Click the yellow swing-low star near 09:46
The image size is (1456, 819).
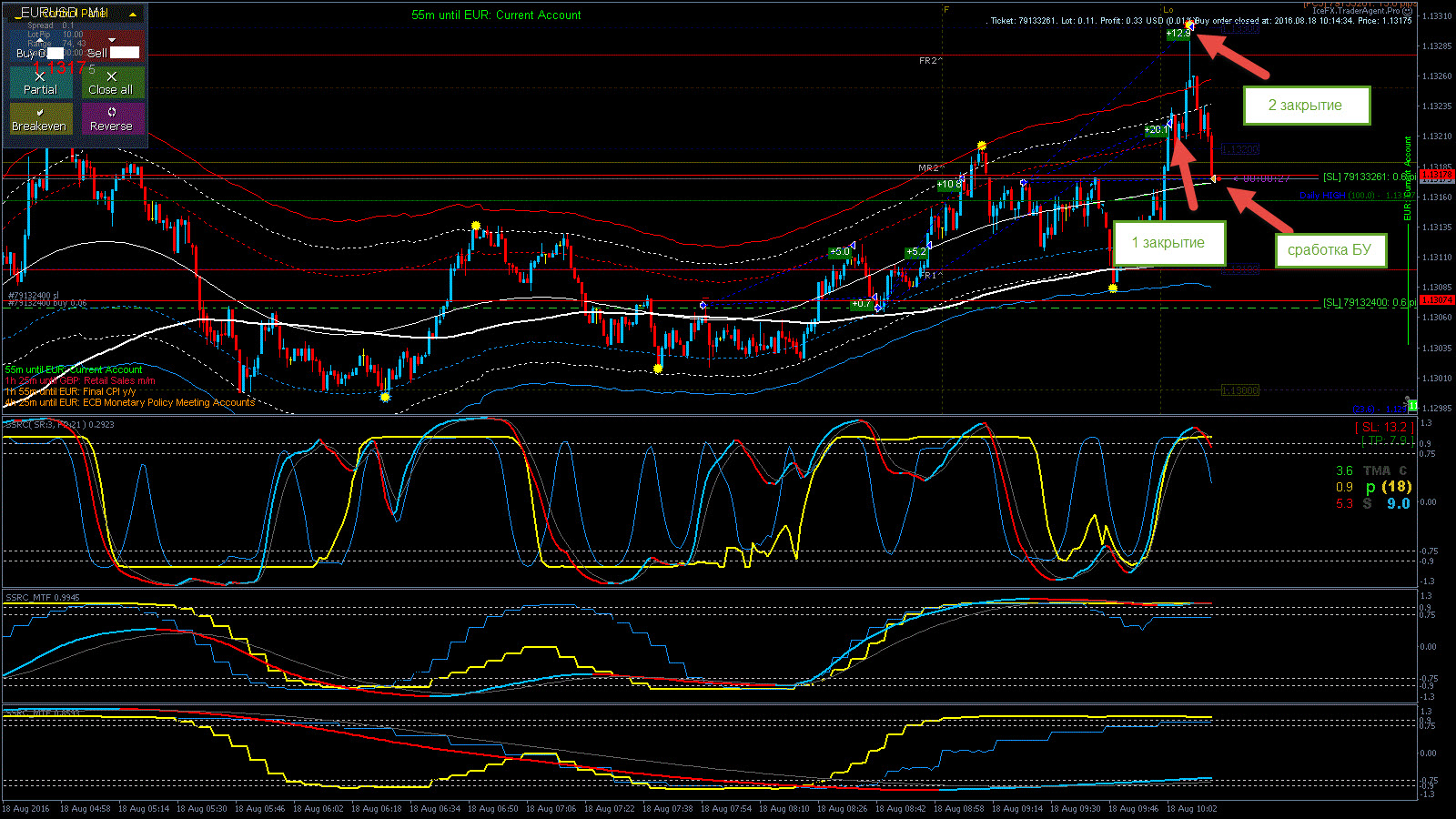click(x=1113, y=288)
